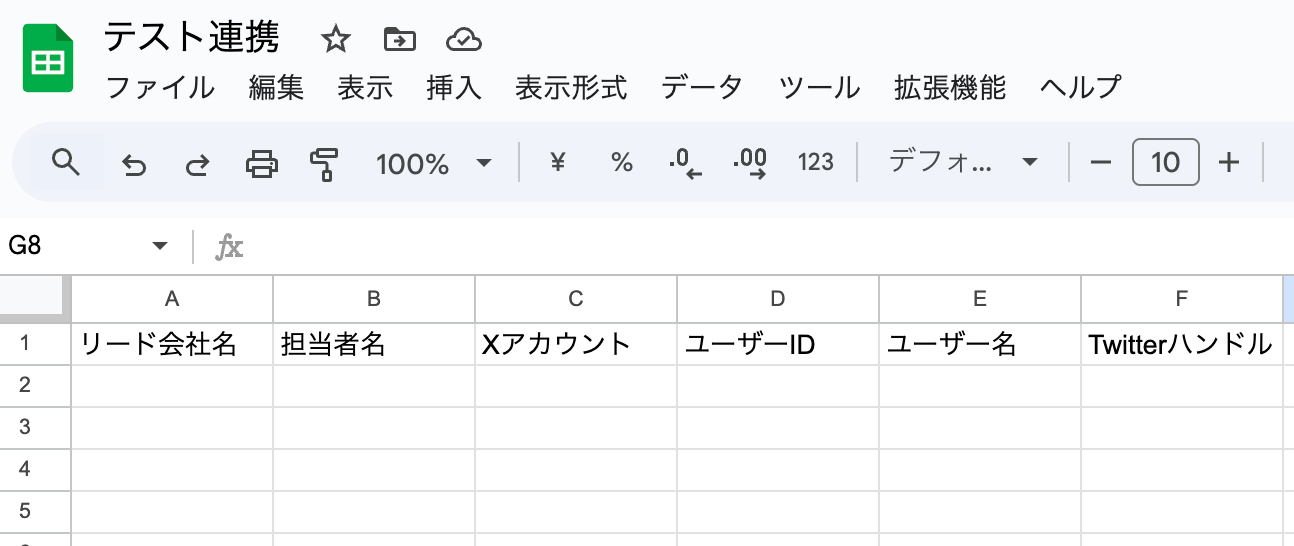
Task: Click the G8 name box field
Action: click(75, 246)
